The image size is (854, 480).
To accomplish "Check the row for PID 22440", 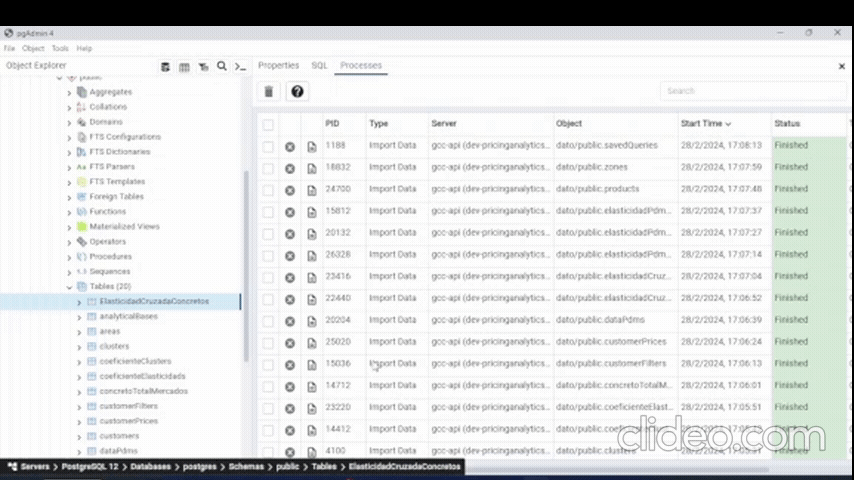I will (x=268, y=299).
